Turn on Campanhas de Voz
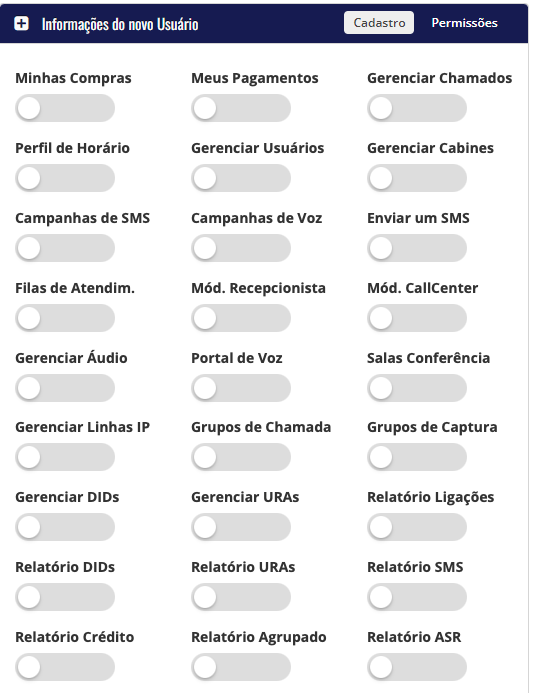 point(241,248)
